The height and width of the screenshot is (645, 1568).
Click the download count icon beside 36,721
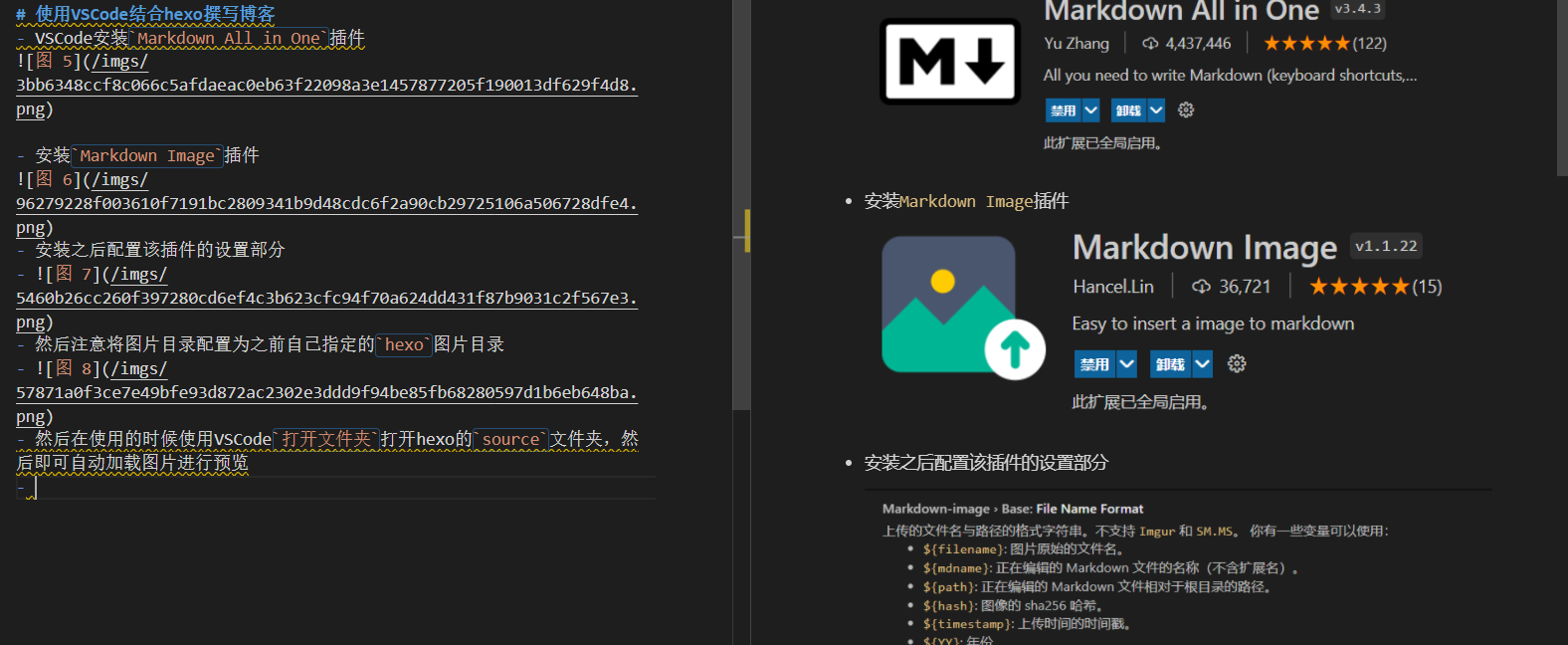(x=1201, y=288)
